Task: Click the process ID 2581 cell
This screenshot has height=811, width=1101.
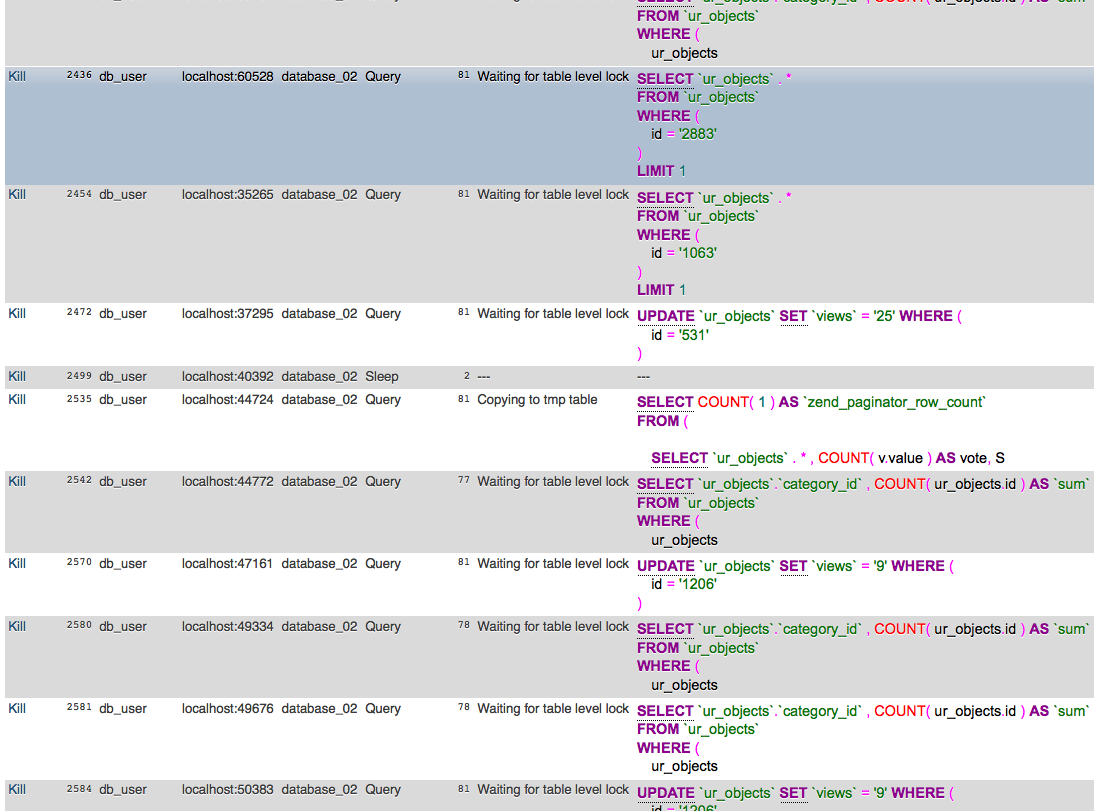Action: tap(79, 709)
